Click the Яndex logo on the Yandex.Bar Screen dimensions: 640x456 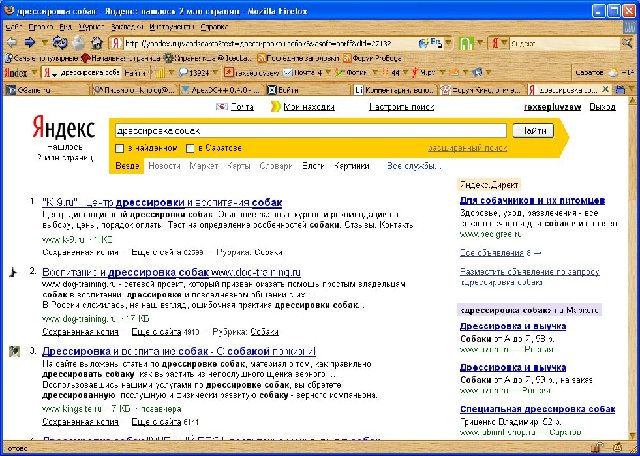16,73
